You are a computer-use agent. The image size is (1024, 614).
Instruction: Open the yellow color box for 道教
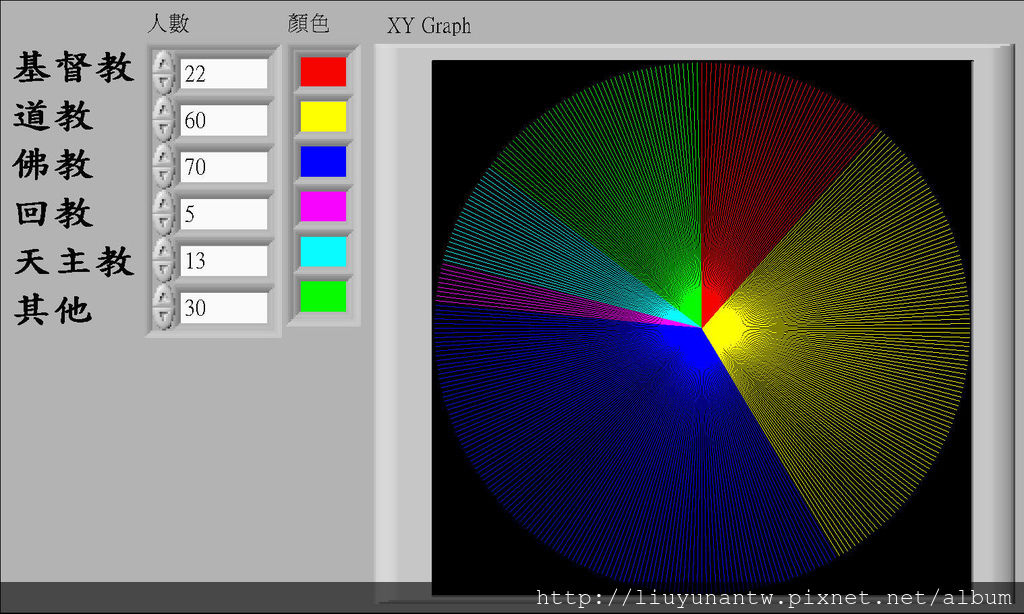pyautogui.click(x=323, y=116)
